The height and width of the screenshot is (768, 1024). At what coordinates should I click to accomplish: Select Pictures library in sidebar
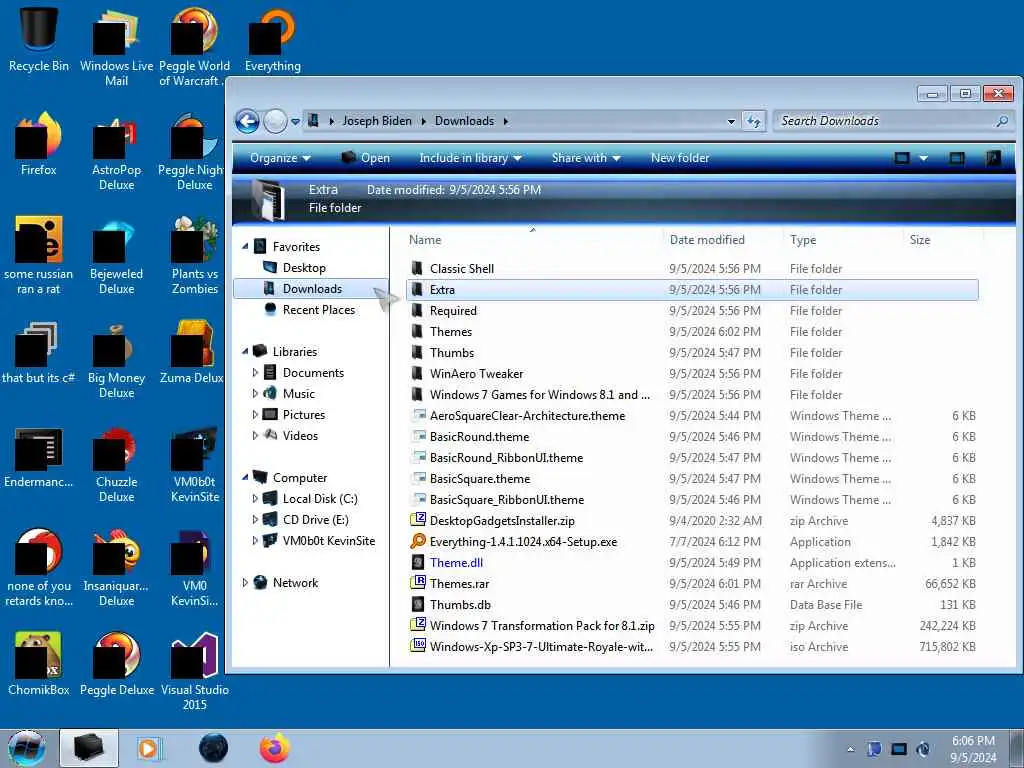[304, 415]
